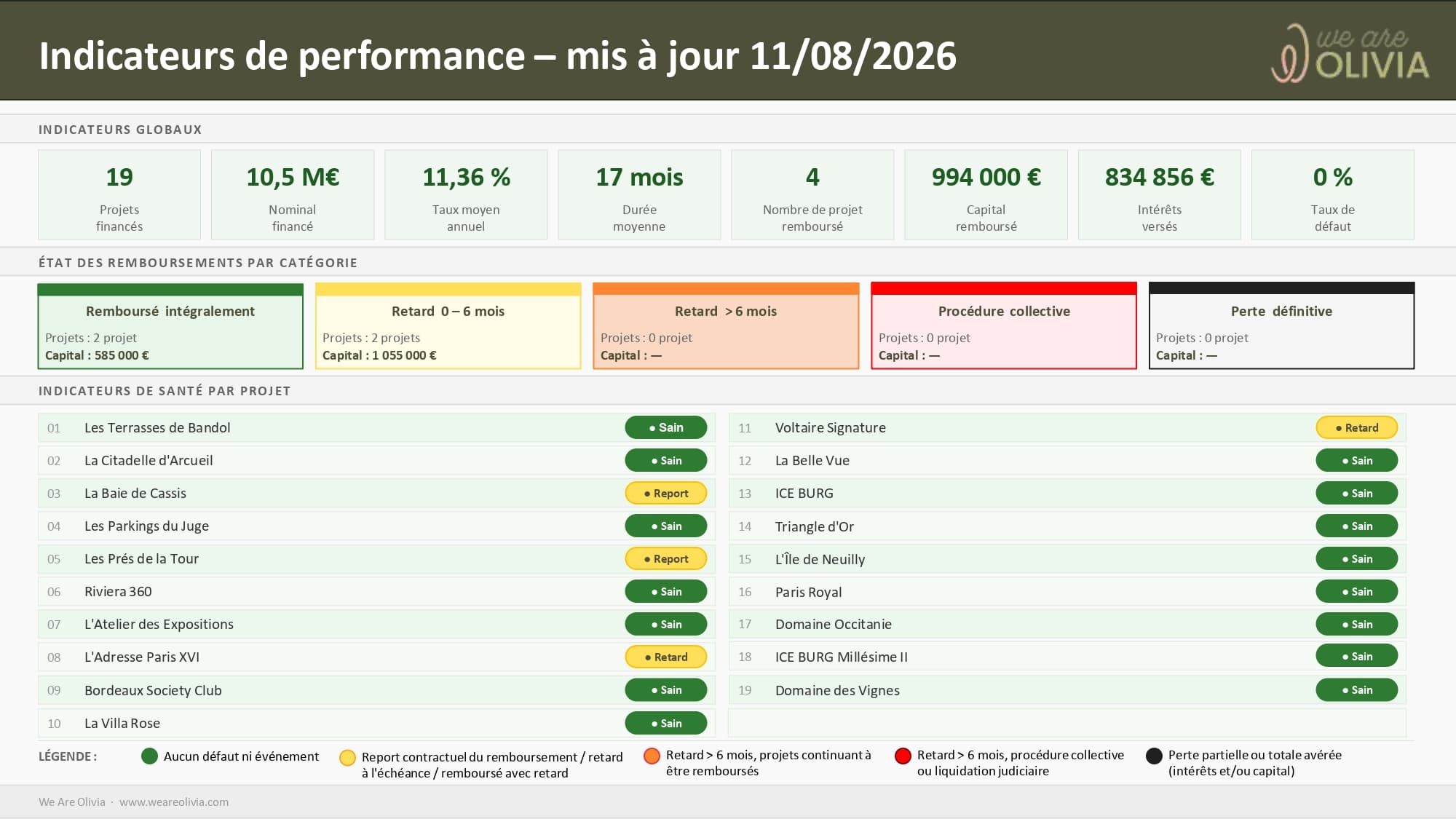
Task: Open the Procédure collective category card
Action: coord(1004,326)
